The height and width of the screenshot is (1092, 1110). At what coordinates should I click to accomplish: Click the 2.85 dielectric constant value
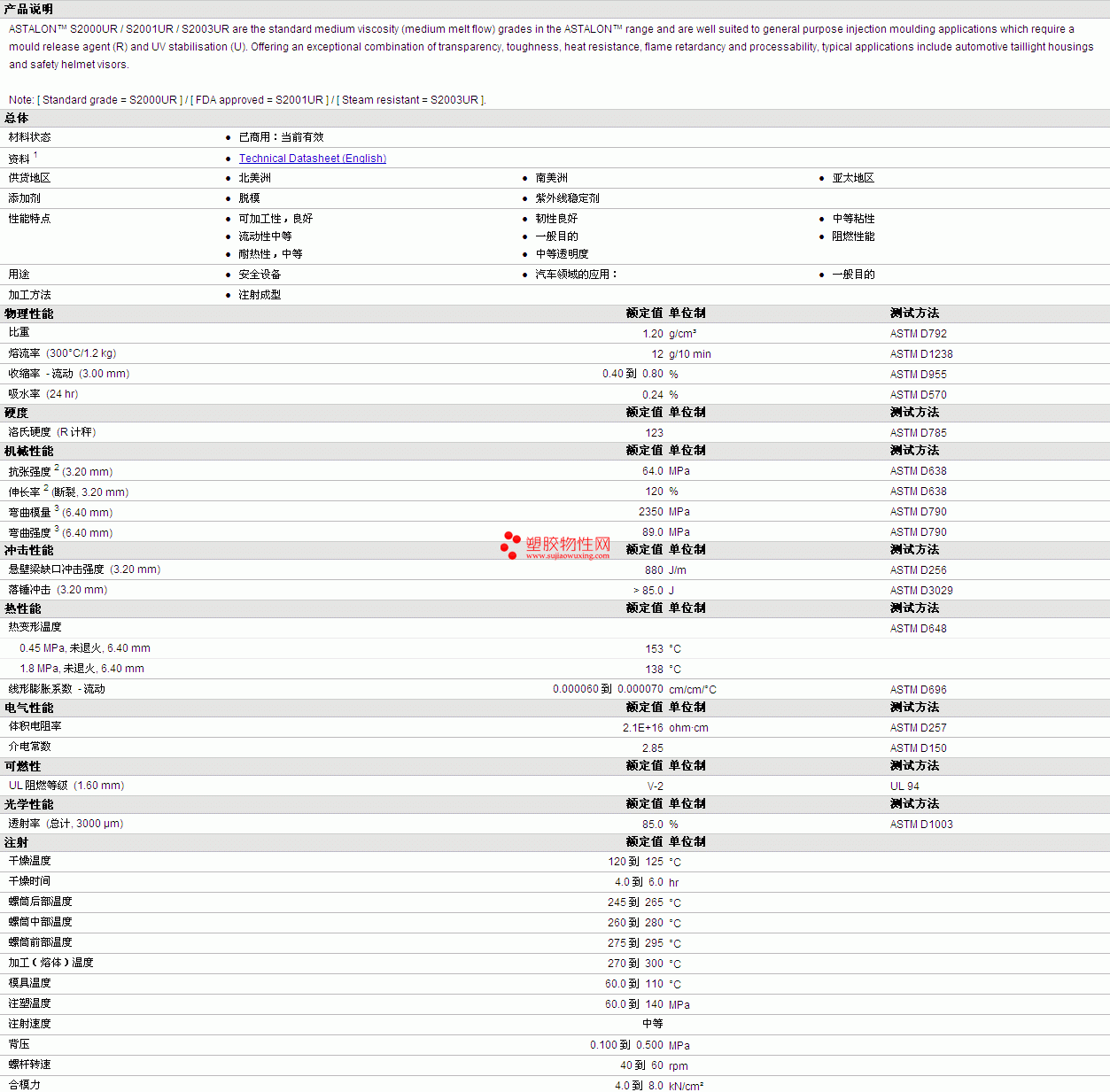653,748
